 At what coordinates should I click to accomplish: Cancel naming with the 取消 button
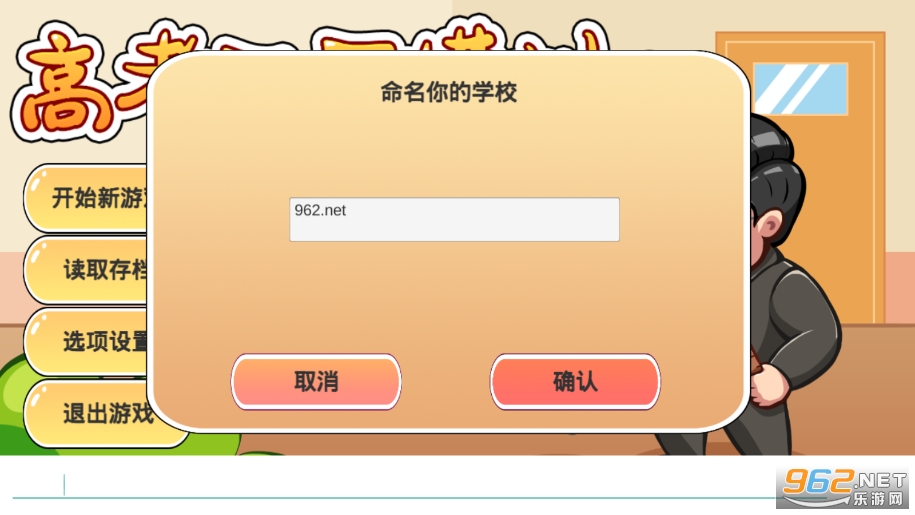[x=316, y=381]
